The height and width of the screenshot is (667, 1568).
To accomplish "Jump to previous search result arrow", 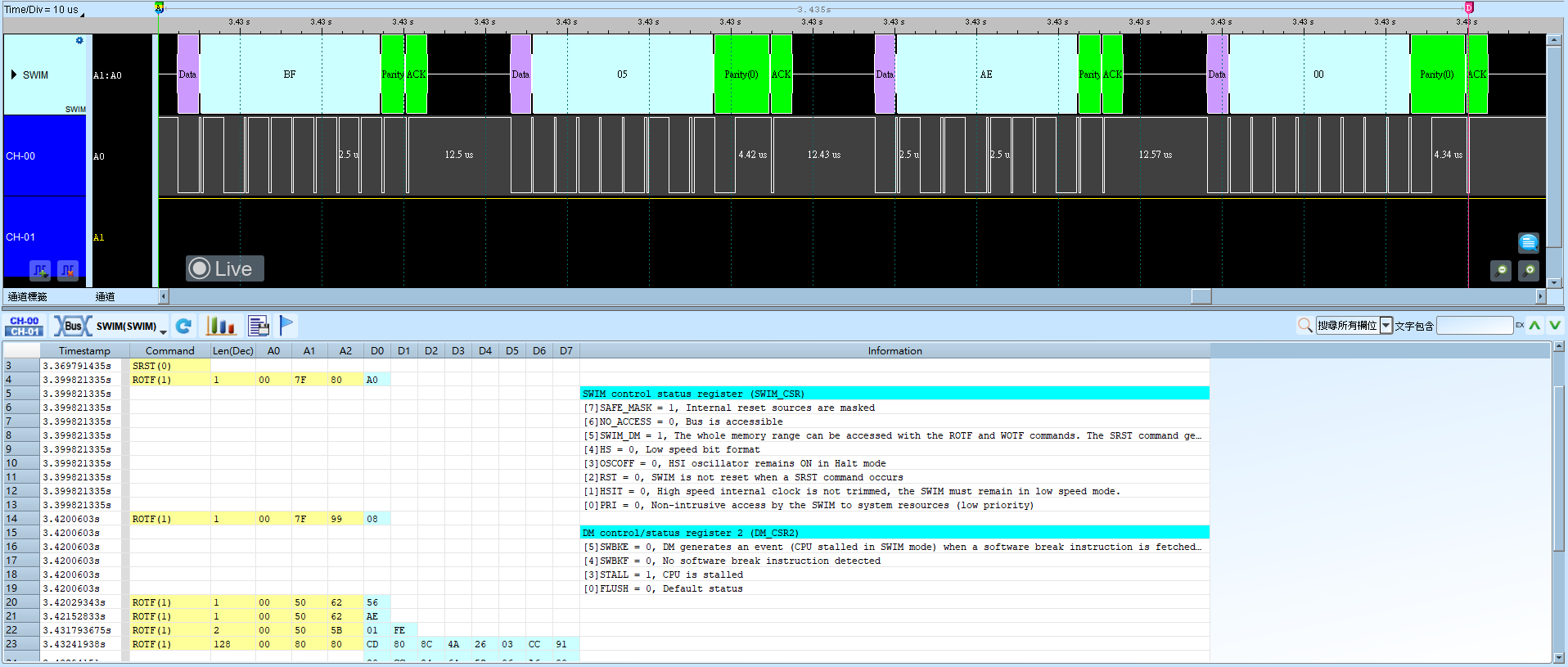I will click(1534, 326).
